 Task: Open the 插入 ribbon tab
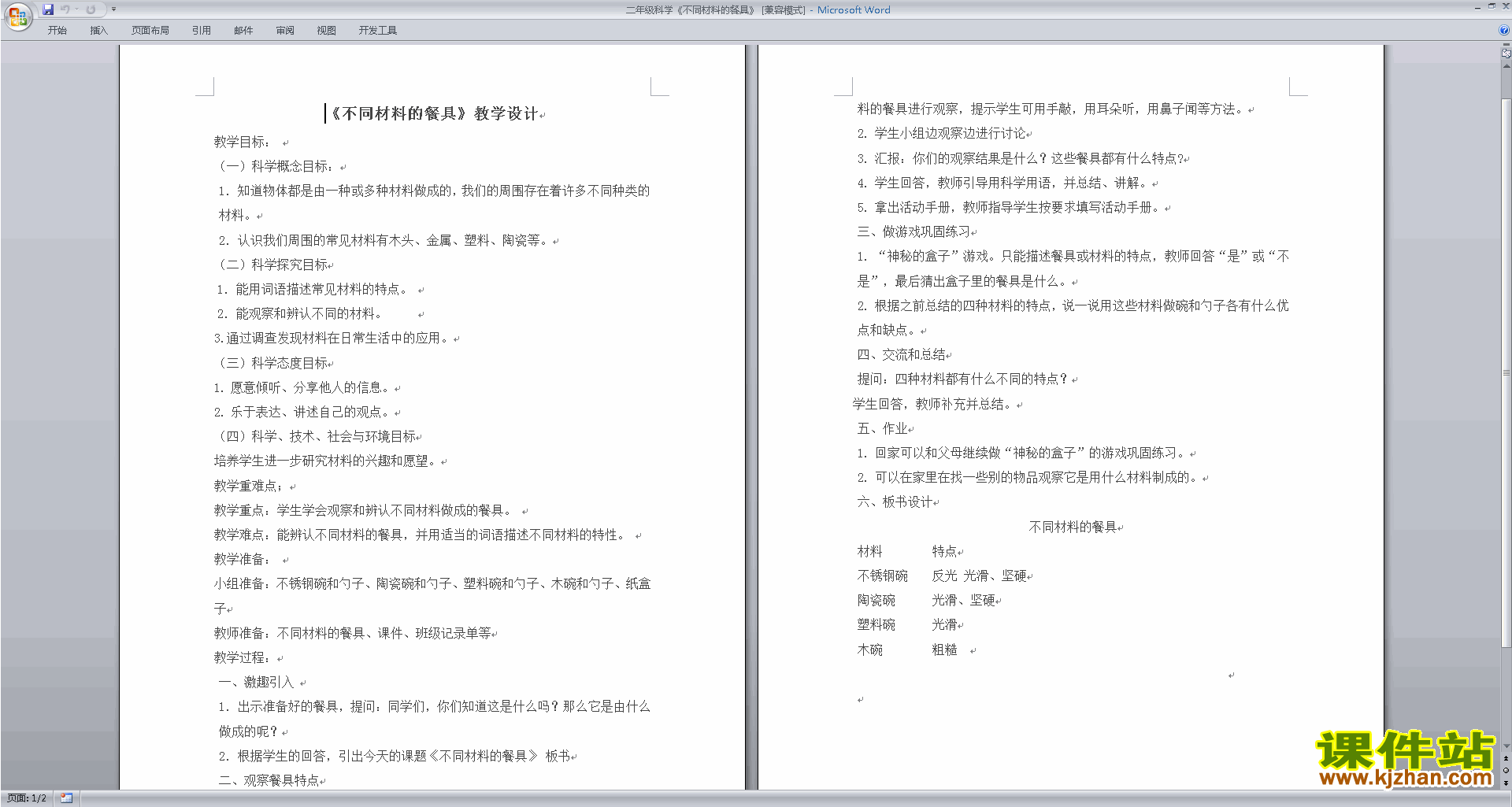(x=98, y=30)
